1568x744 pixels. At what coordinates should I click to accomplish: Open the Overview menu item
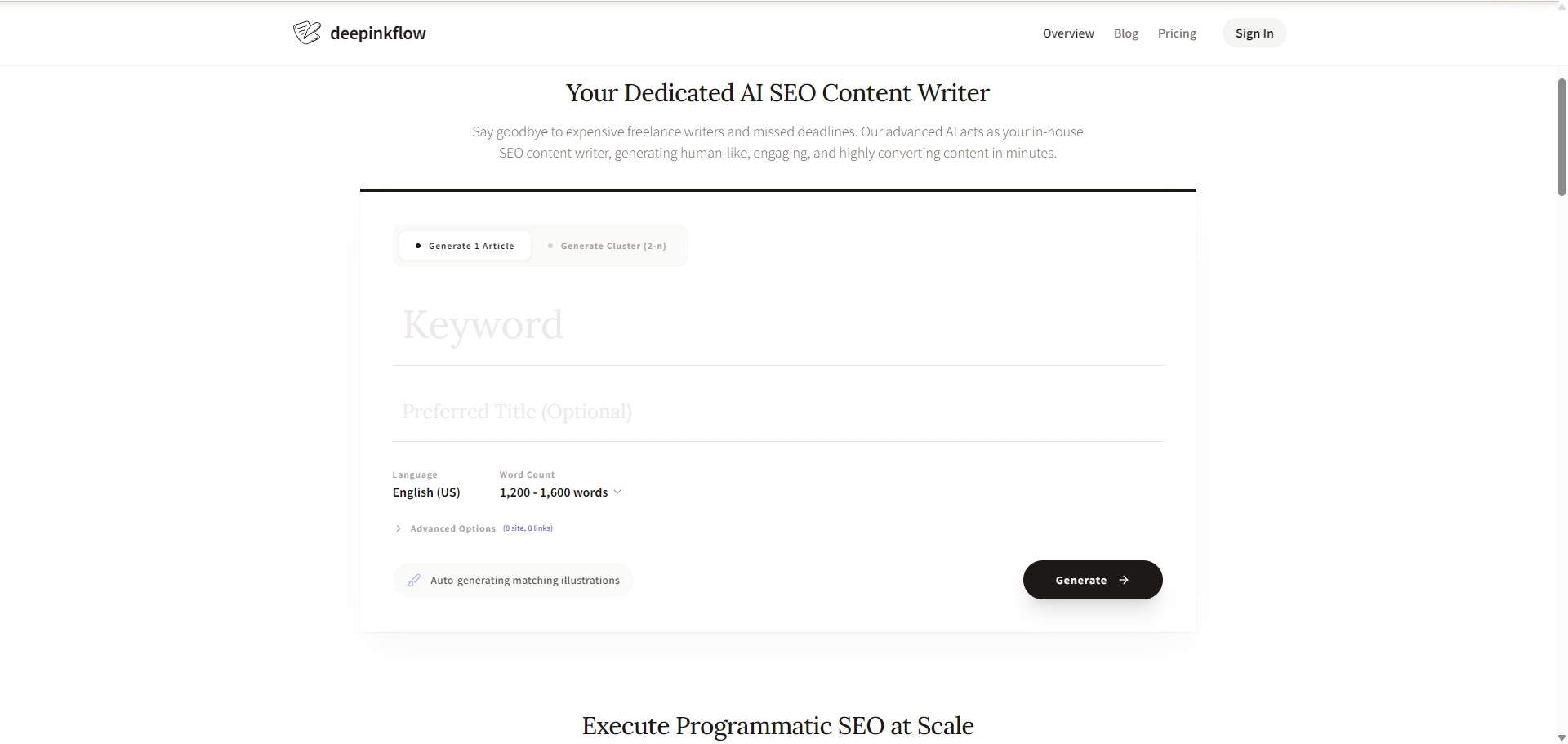tap(1067, 33)
